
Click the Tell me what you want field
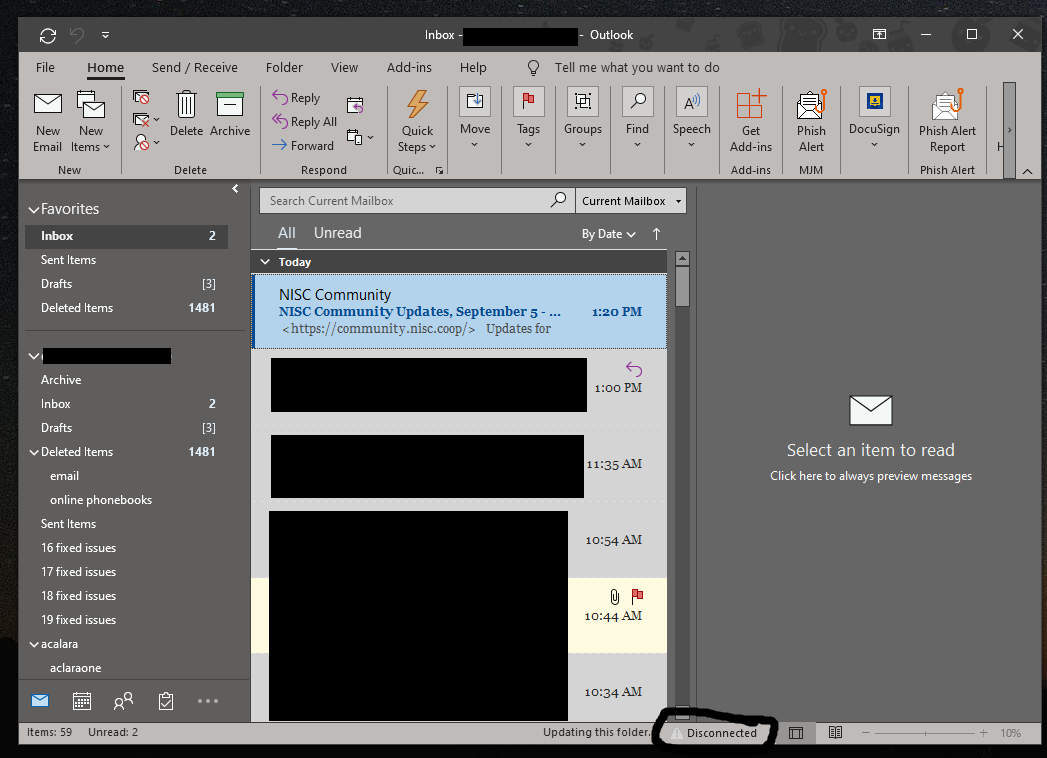pos(636,67)
